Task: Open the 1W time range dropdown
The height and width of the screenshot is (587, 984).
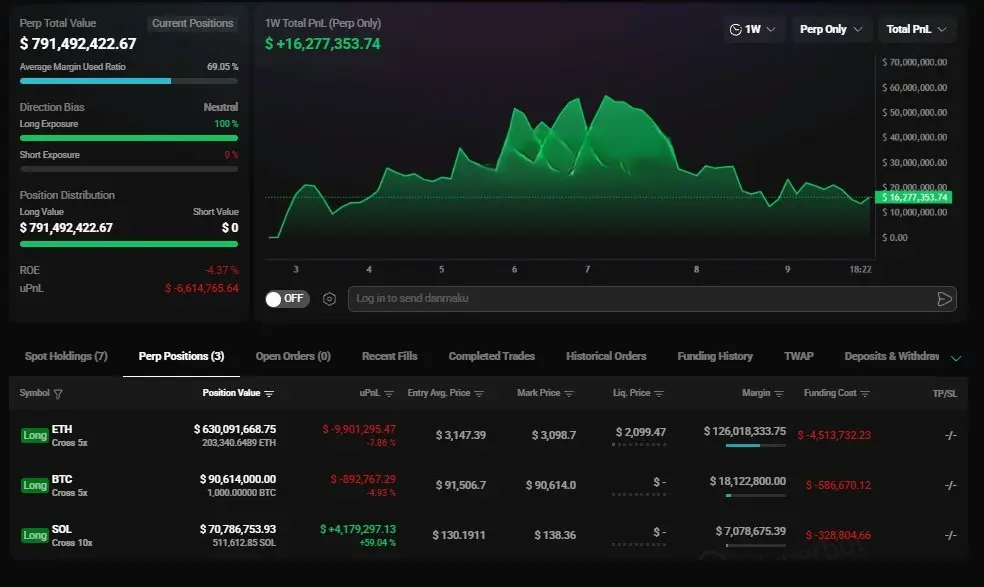Action: 753,30
